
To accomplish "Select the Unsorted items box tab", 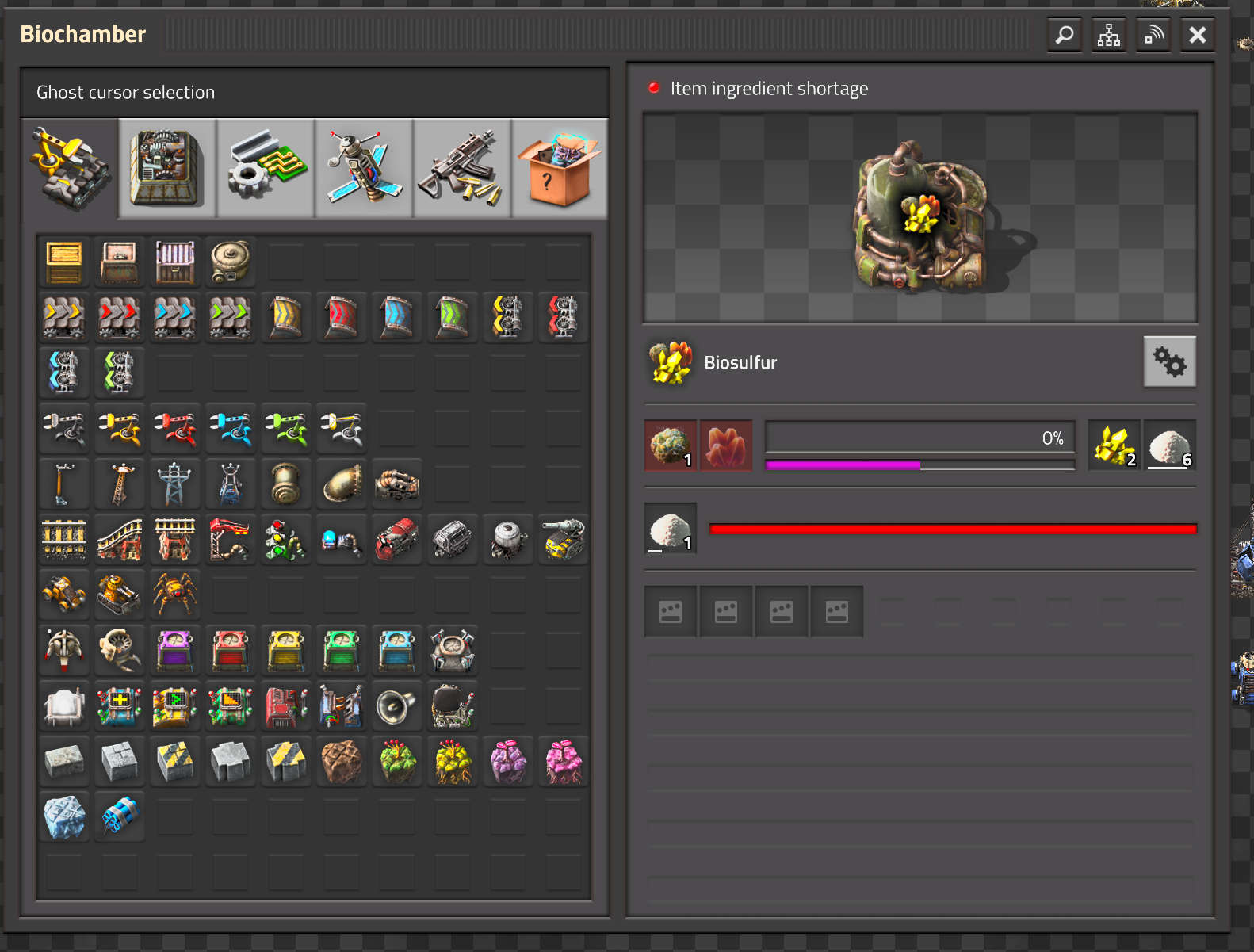I will [560, 169].
